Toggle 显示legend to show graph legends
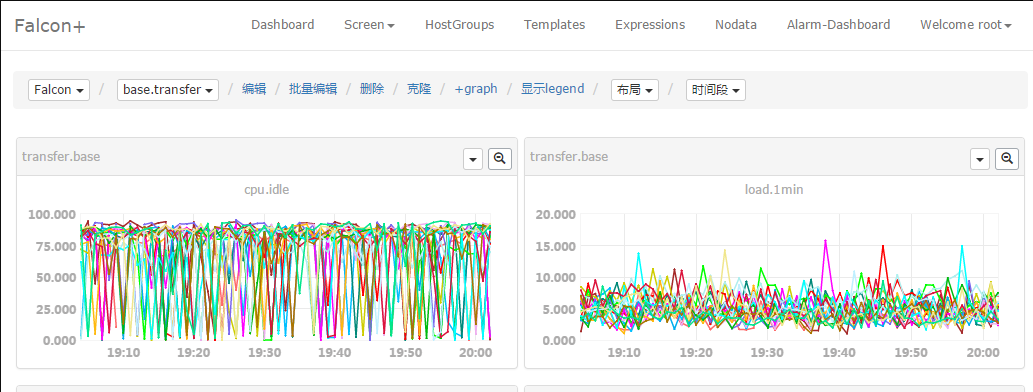This screenshot has height=392, width=1033. tap(552, 89)
